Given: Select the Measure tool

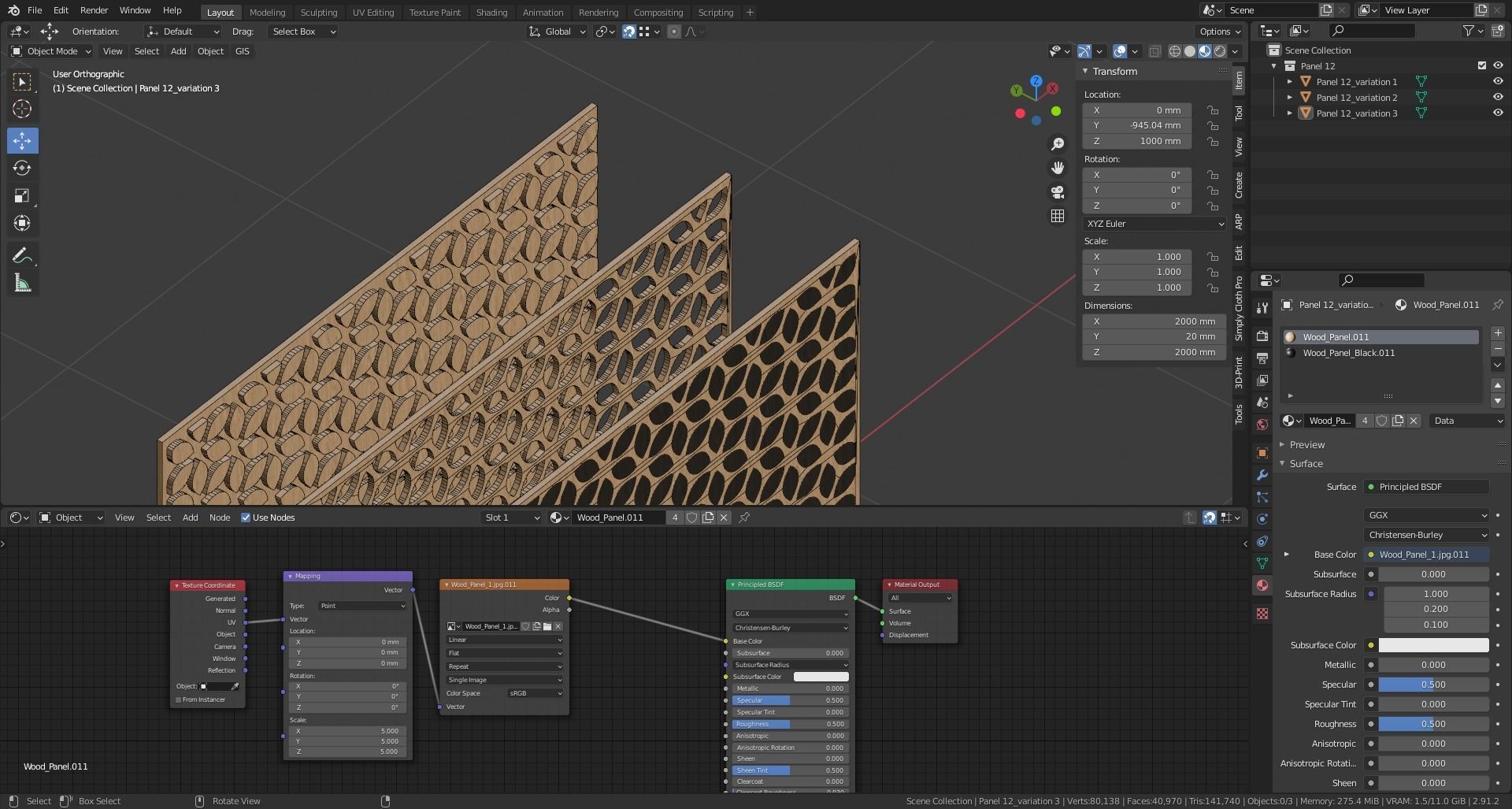Looking at the screenshot, I should pyautogui.click(x=22, y=284).
